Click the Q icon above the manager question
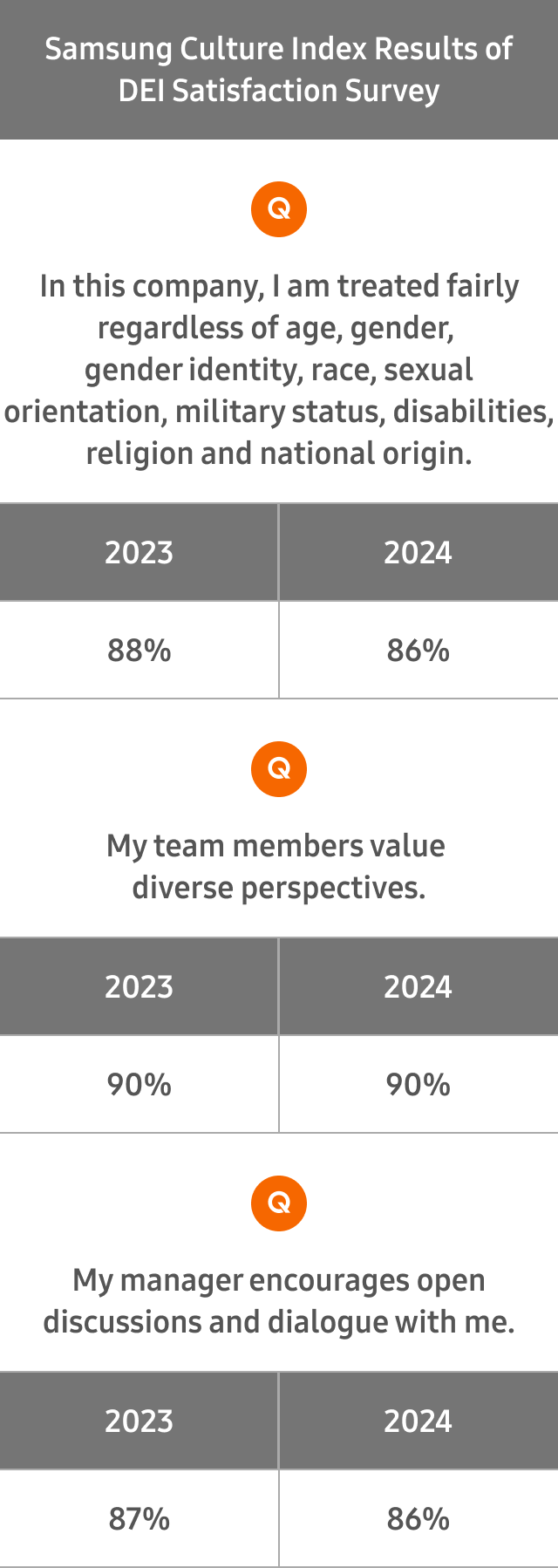The height and width of the screenshot is (1568, 558). click(279, 1203)
